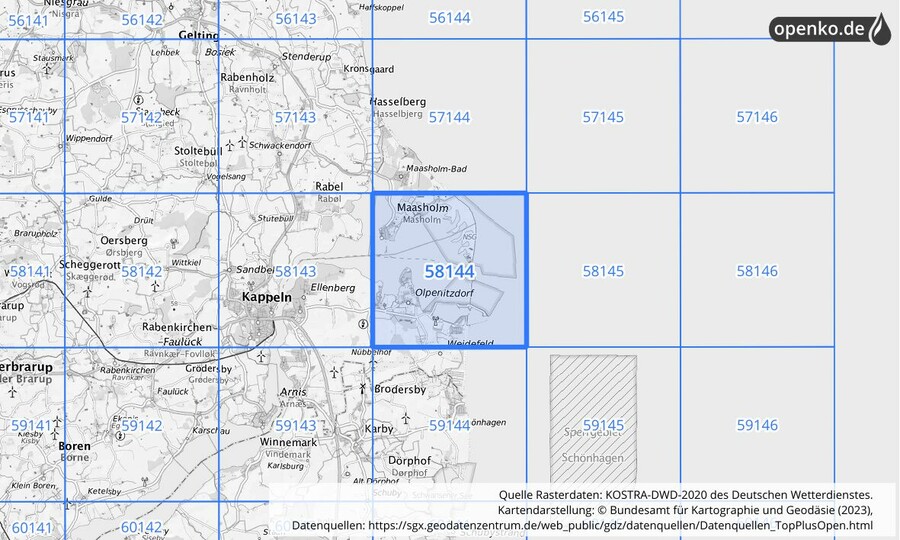Click grid cell label 57146
The image size is (900, 540).
(x=757, y=117)
